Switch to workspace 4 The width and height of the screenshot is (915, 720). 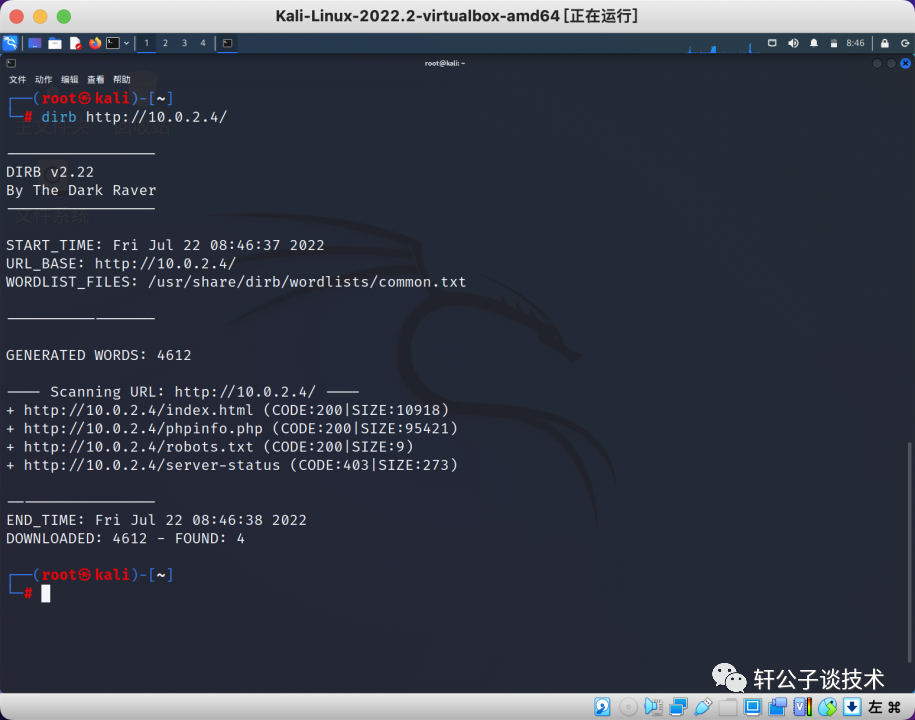(202, 43)
